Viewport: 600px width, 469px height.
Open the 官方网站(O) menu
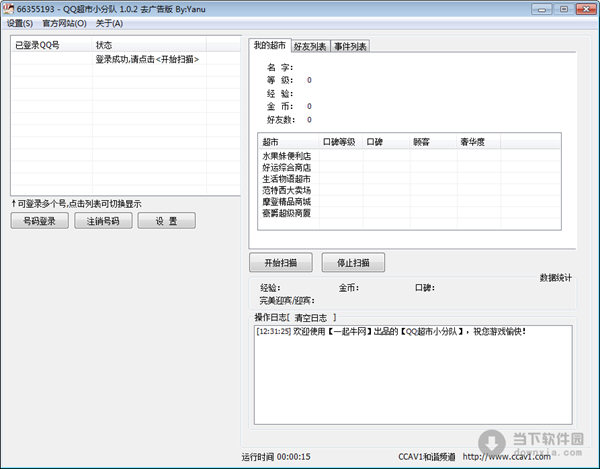tap(65, 23)
